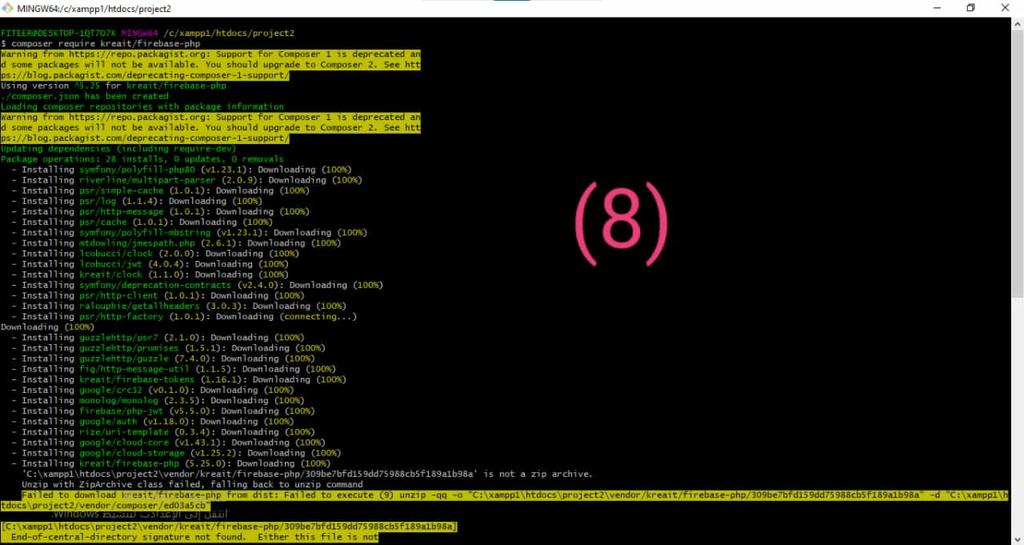This screenshot has width=1024, height=545.
Task: Click the psr/simple-cache install line
Action: tap(160, 191)
